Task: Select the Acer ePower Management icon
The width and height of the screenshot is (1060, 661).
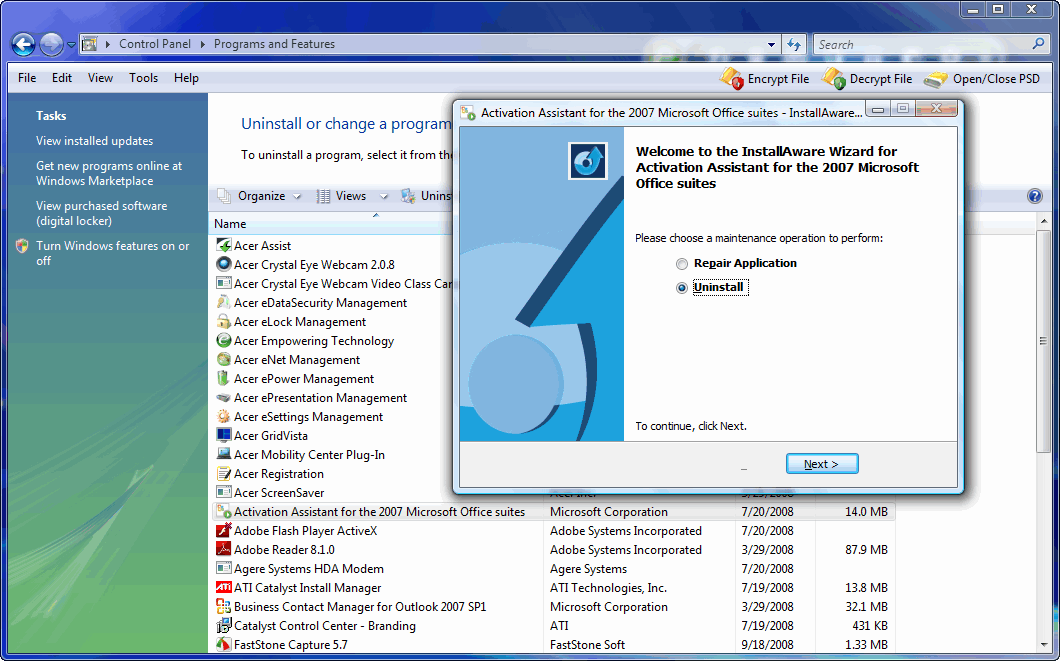Action: (x=224, y=378)
